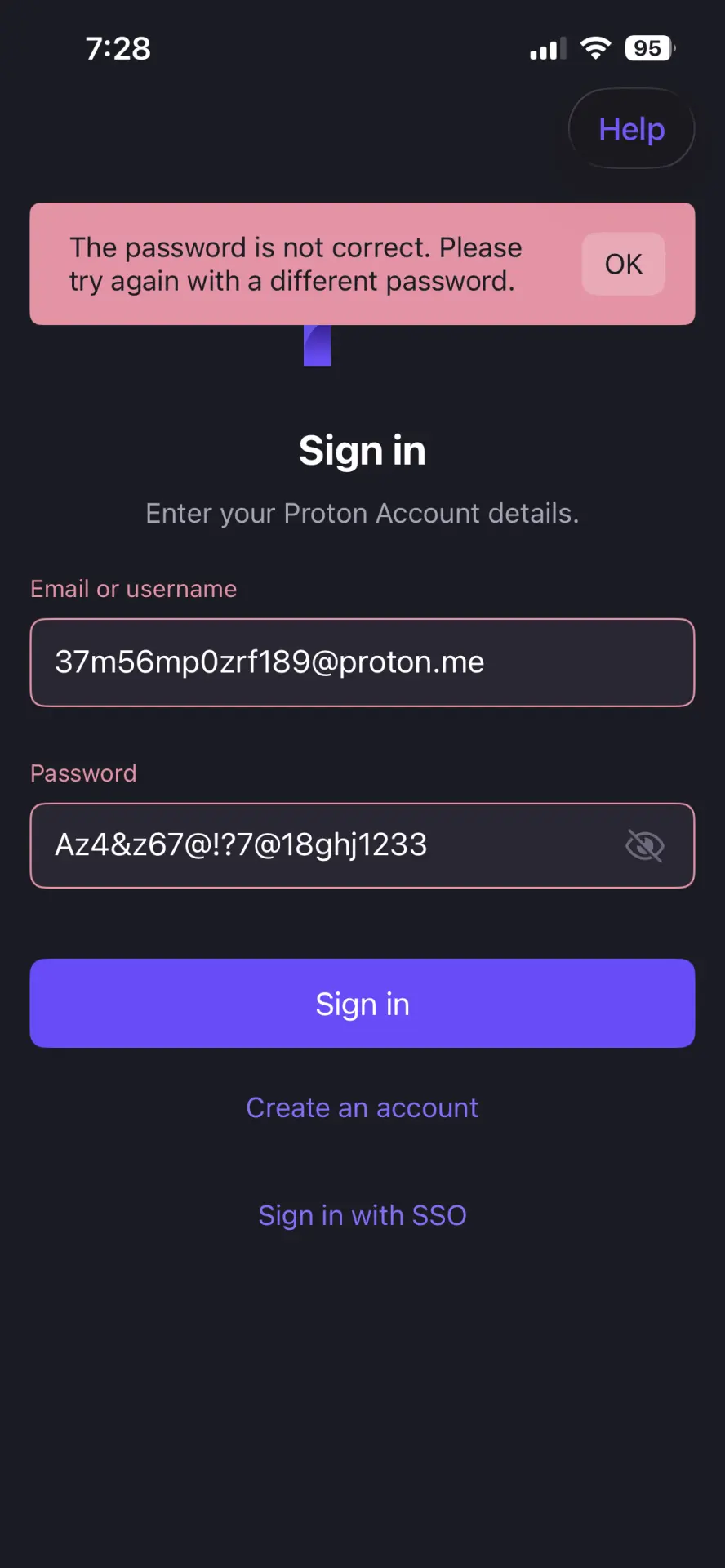Screen dimensions: 725x1568
Task: Tap the Sign in heading
Action: (x=362, y=451)
